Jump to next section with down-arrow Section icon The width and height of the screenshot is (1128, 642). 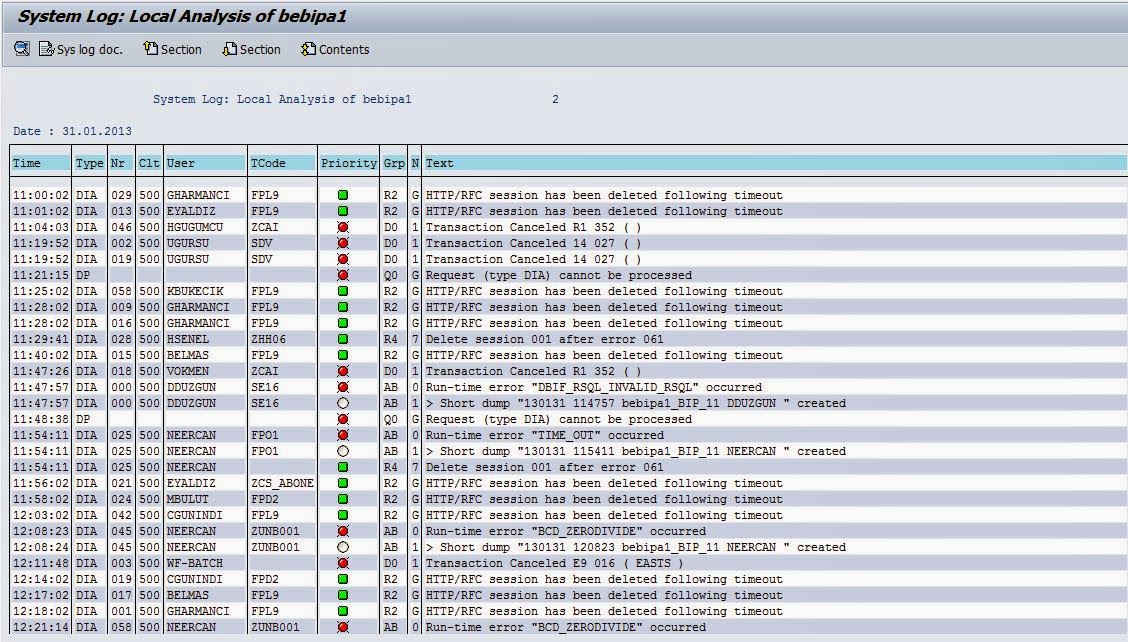click(x=228, y=48)
